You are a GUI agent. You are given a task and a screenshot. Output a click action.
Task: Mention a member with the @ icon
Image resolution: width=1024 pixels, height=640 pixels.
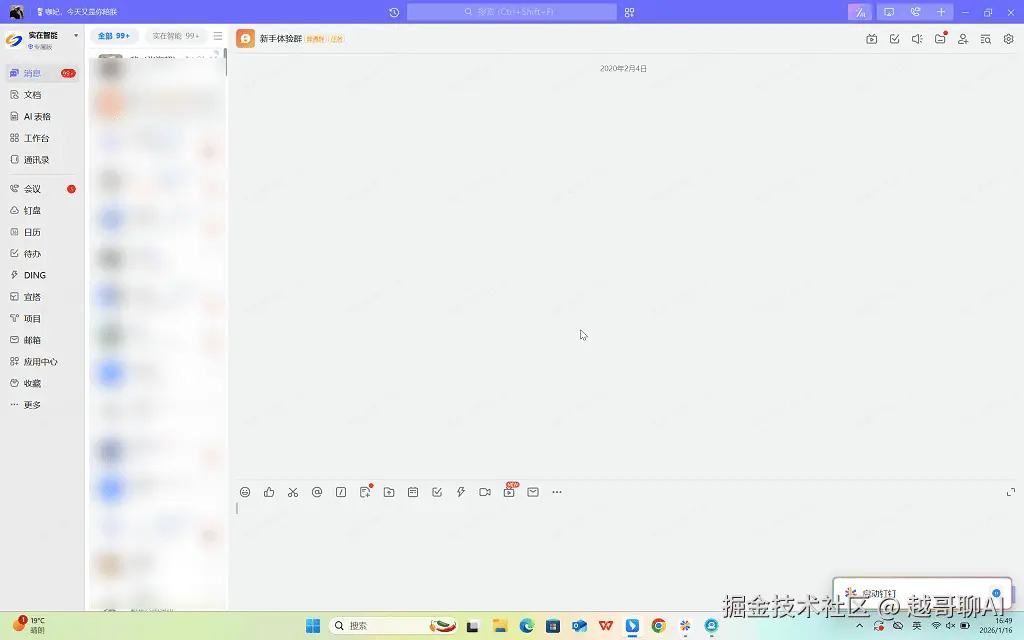317,491
